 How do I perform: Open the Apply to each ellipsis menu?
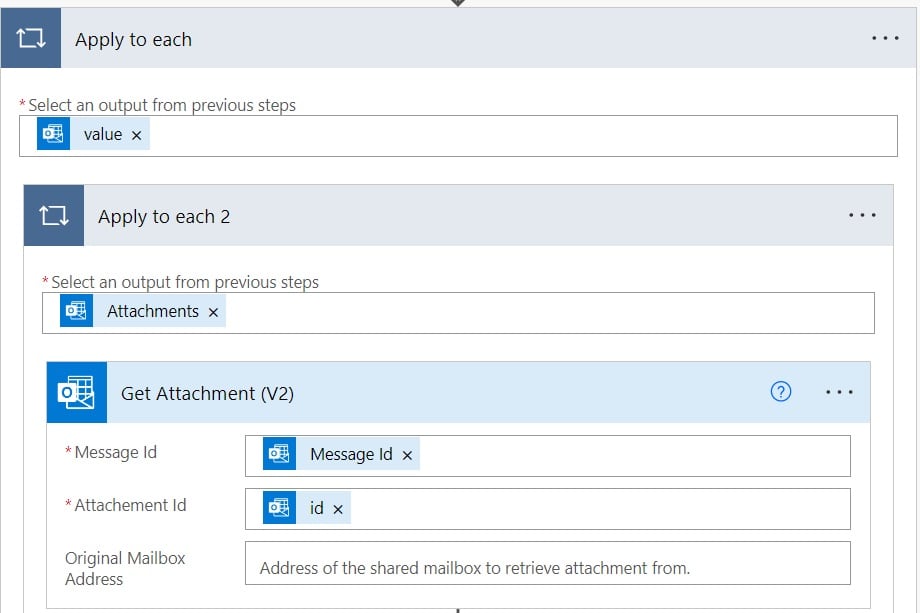click(885, 38)
